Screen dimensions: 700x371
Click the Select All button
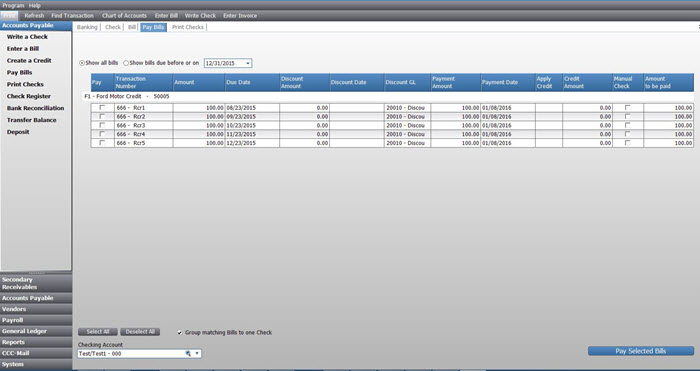tap(98, 332)
